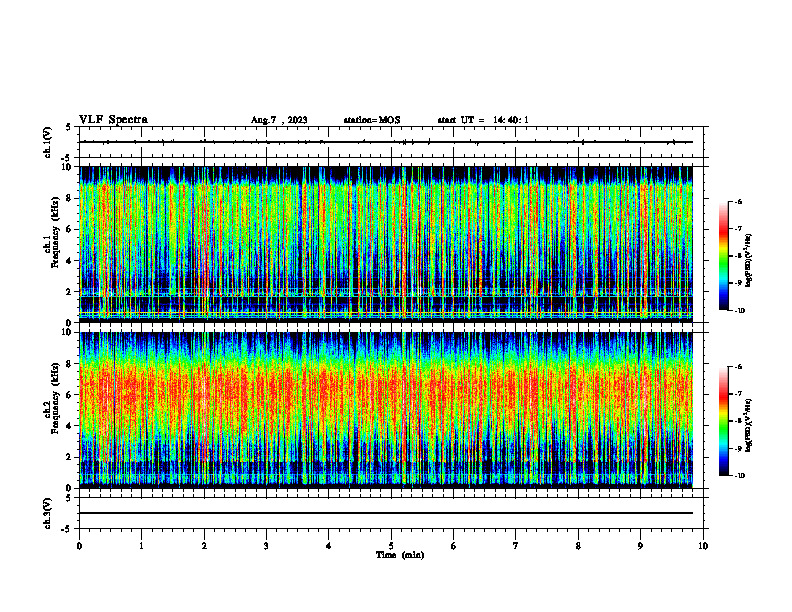Click time axis tick label "0"
792x612 pixels.
tap(79, 546)
